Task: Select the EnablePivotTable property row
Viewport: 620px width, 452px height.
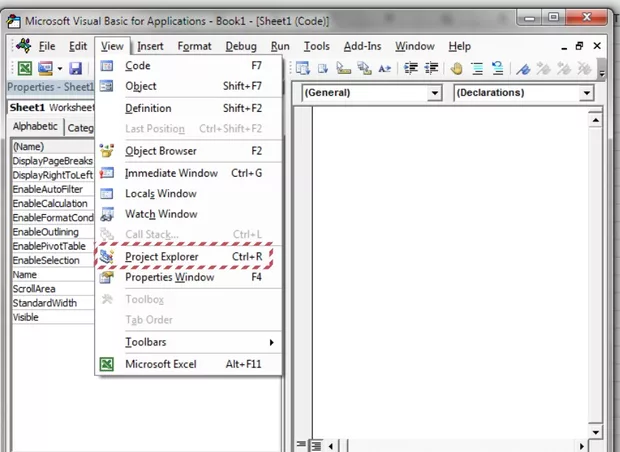Action: 53,246
